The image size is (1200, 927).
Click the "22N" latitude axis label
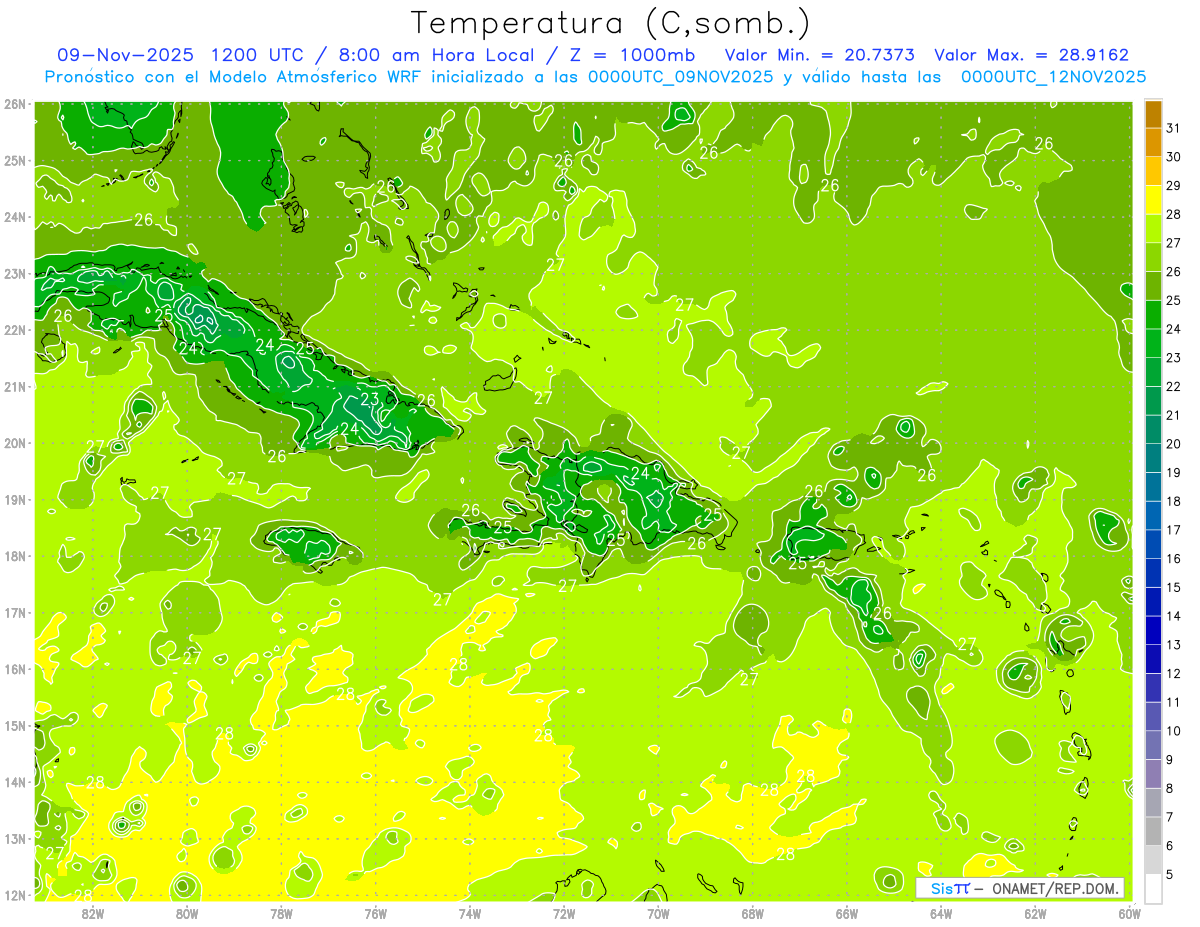coord(16,330)
